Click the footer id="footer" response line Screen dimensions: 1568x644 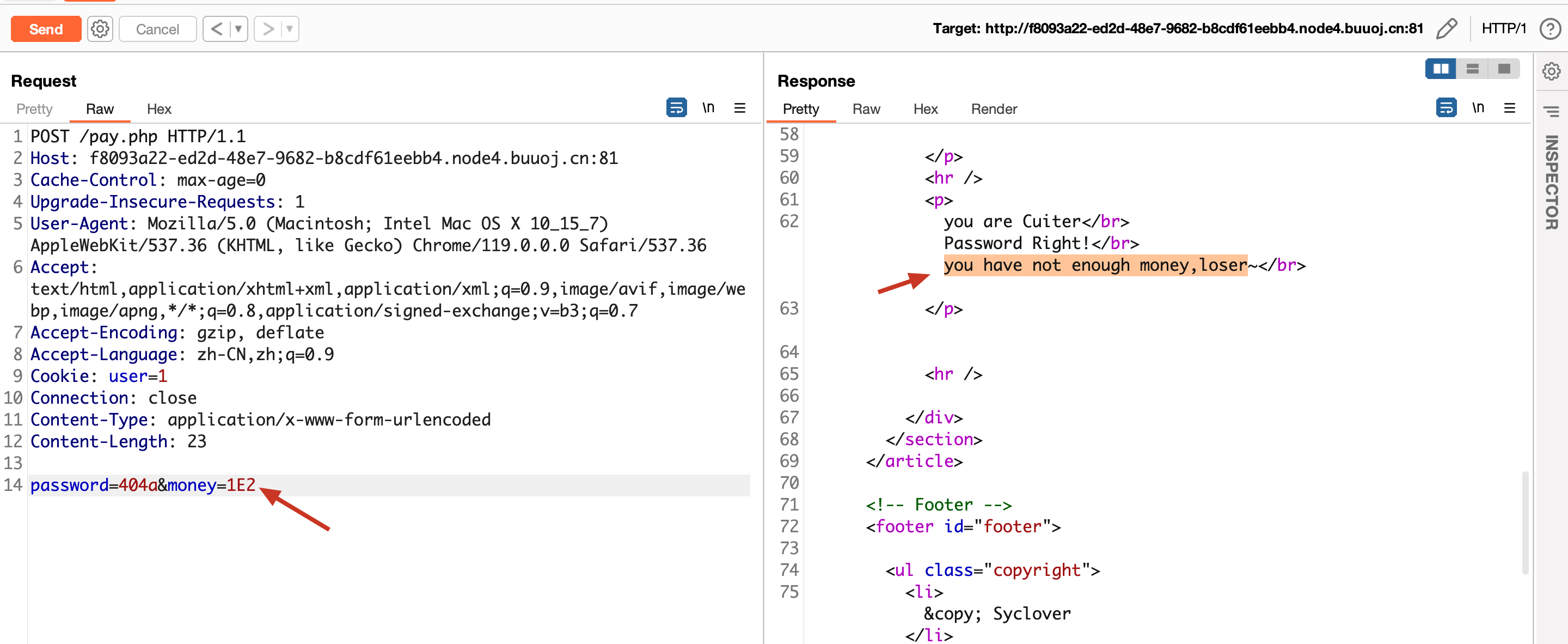963,527
